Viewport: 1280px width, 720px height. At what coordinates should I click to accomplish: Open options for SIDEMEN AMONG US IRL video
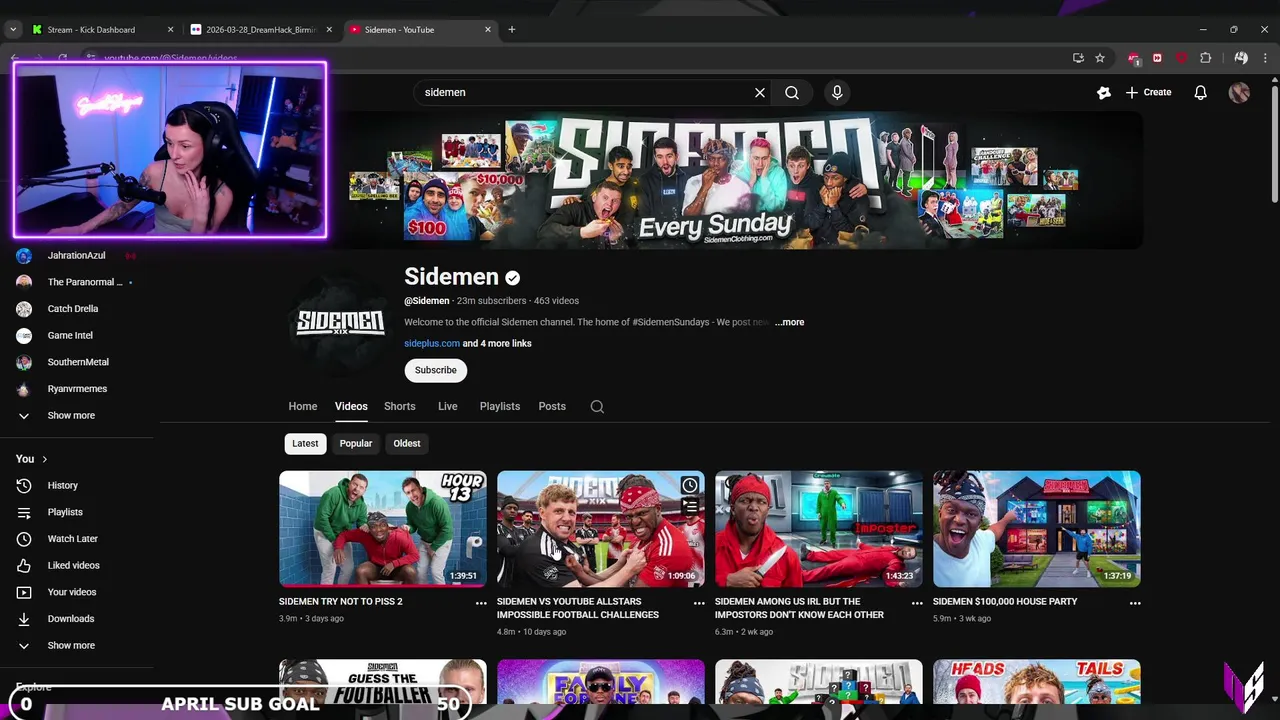[x=917, y=603]
